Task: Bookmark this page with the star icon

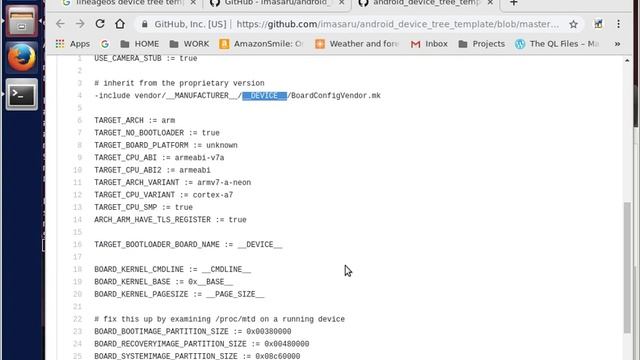Action: pyautogui.click(x=573, y=24)
